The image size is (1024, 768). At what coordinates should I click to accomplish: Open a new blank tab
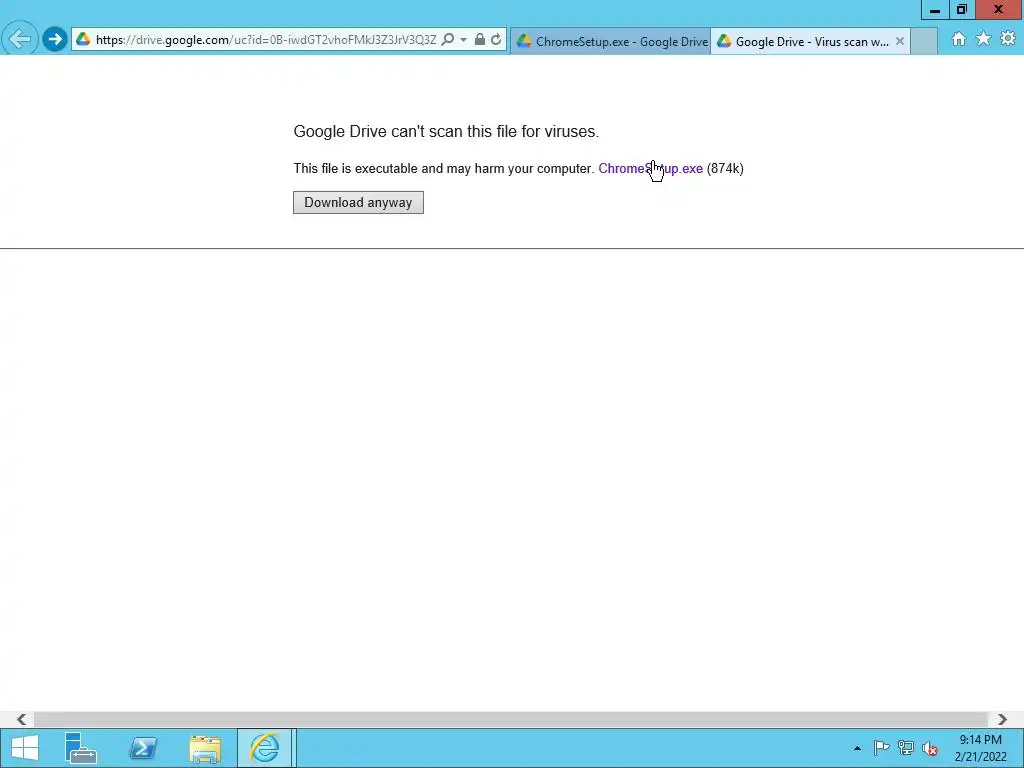point(924,41)
